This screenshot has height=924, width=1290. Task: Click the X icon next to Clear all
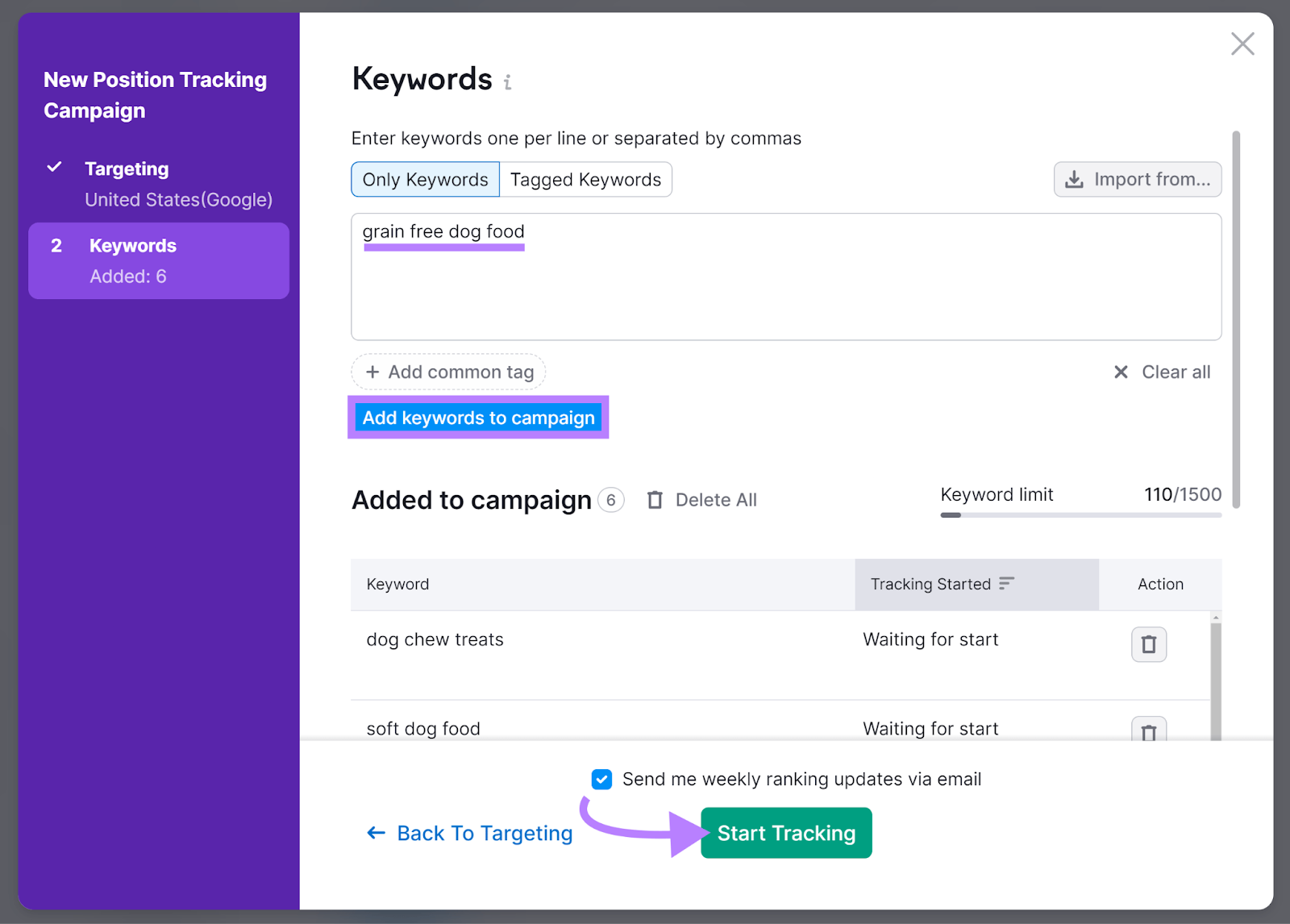(x=1121, y=372)
